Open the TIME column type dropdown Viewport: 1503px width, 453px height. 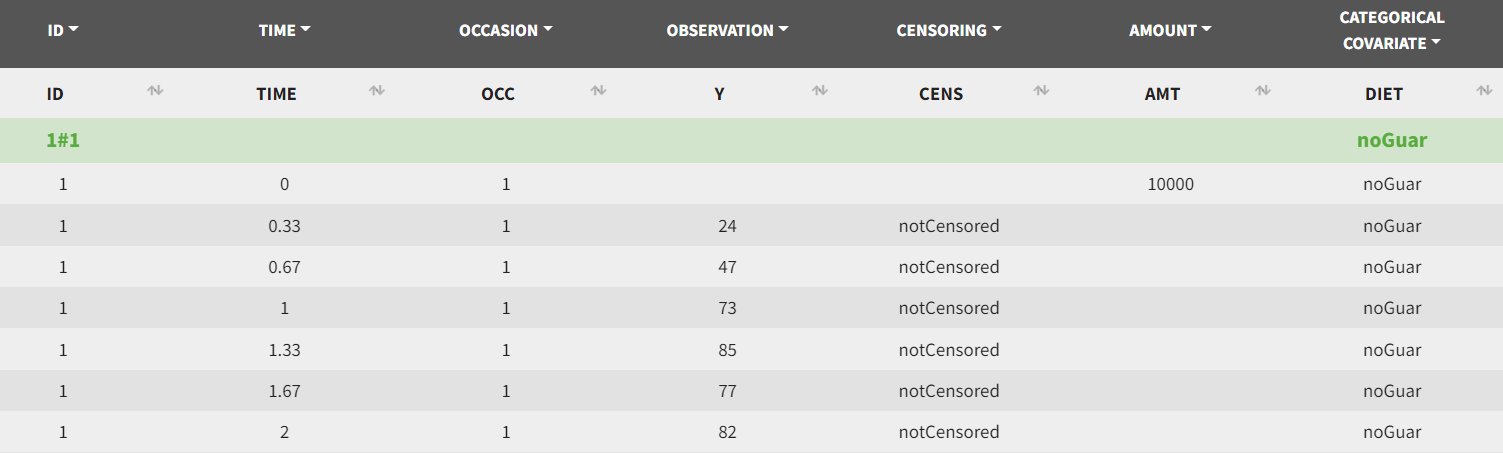(285, 31)
